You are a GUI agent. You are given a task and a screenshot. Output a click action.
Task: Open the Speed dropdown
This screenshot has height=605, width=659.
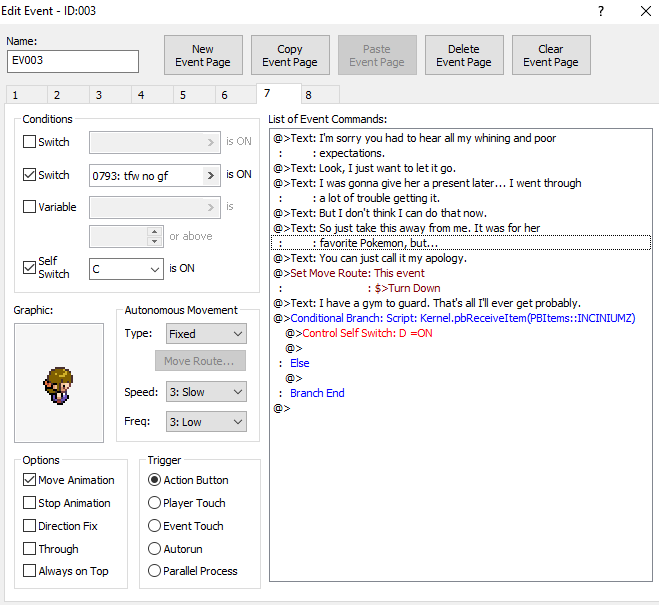(206, 393)
